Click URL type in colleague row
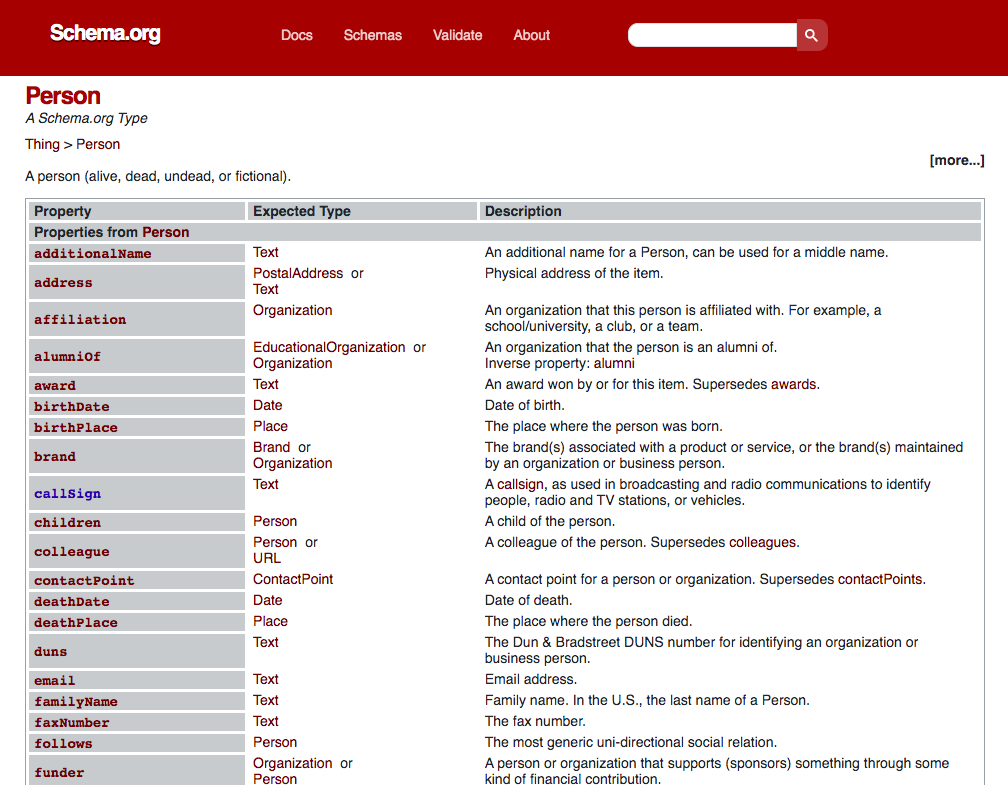The width and height of the screenshot is (1008, 785). [x=267, y=558]
